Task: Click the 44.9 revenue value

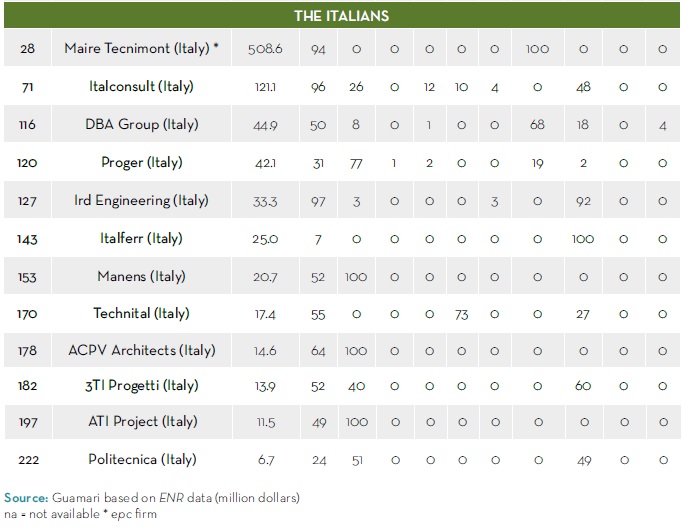Action: (265, 124)
